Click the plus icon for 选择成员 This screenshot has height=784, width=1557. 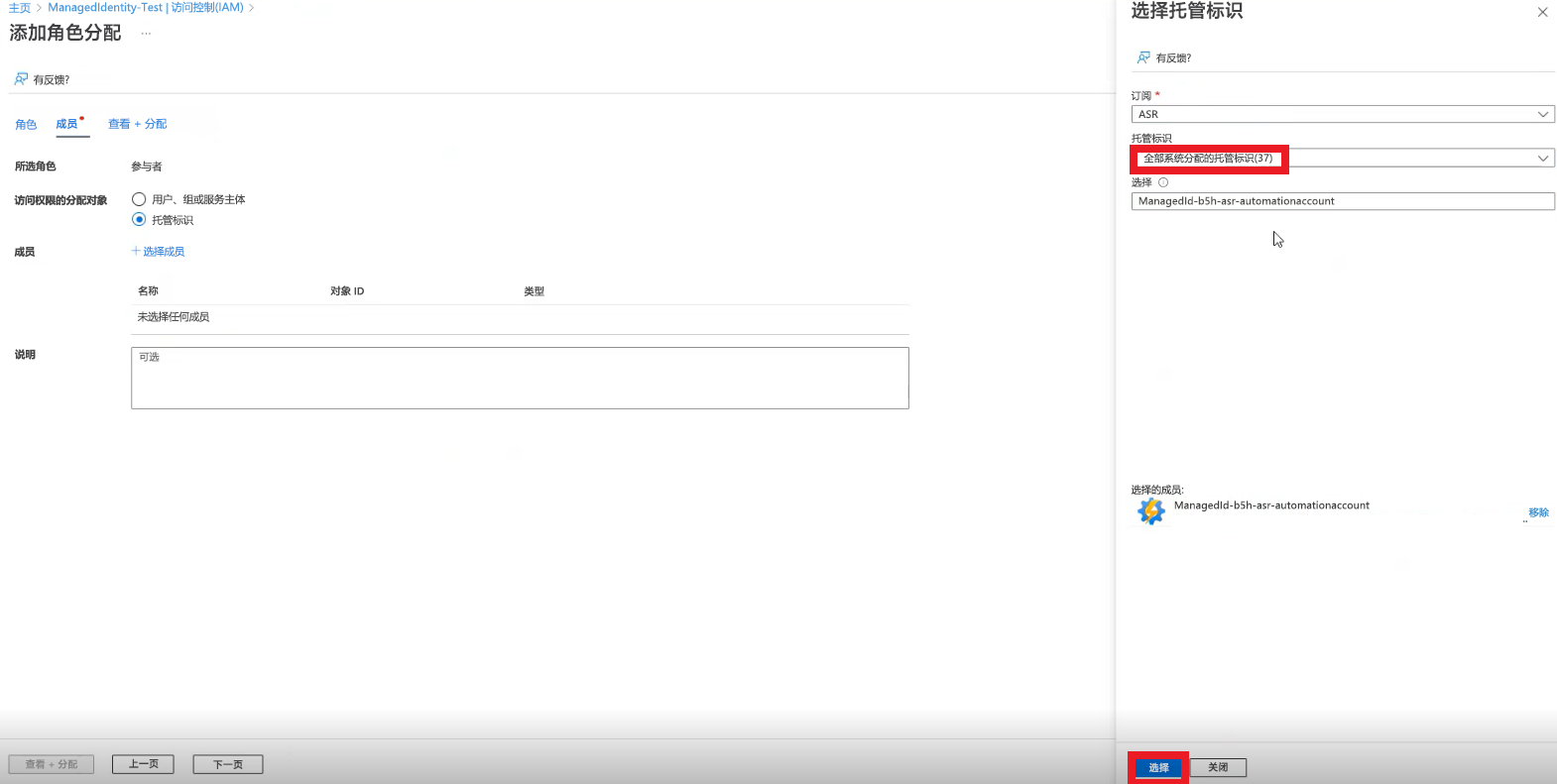(136, 251)
